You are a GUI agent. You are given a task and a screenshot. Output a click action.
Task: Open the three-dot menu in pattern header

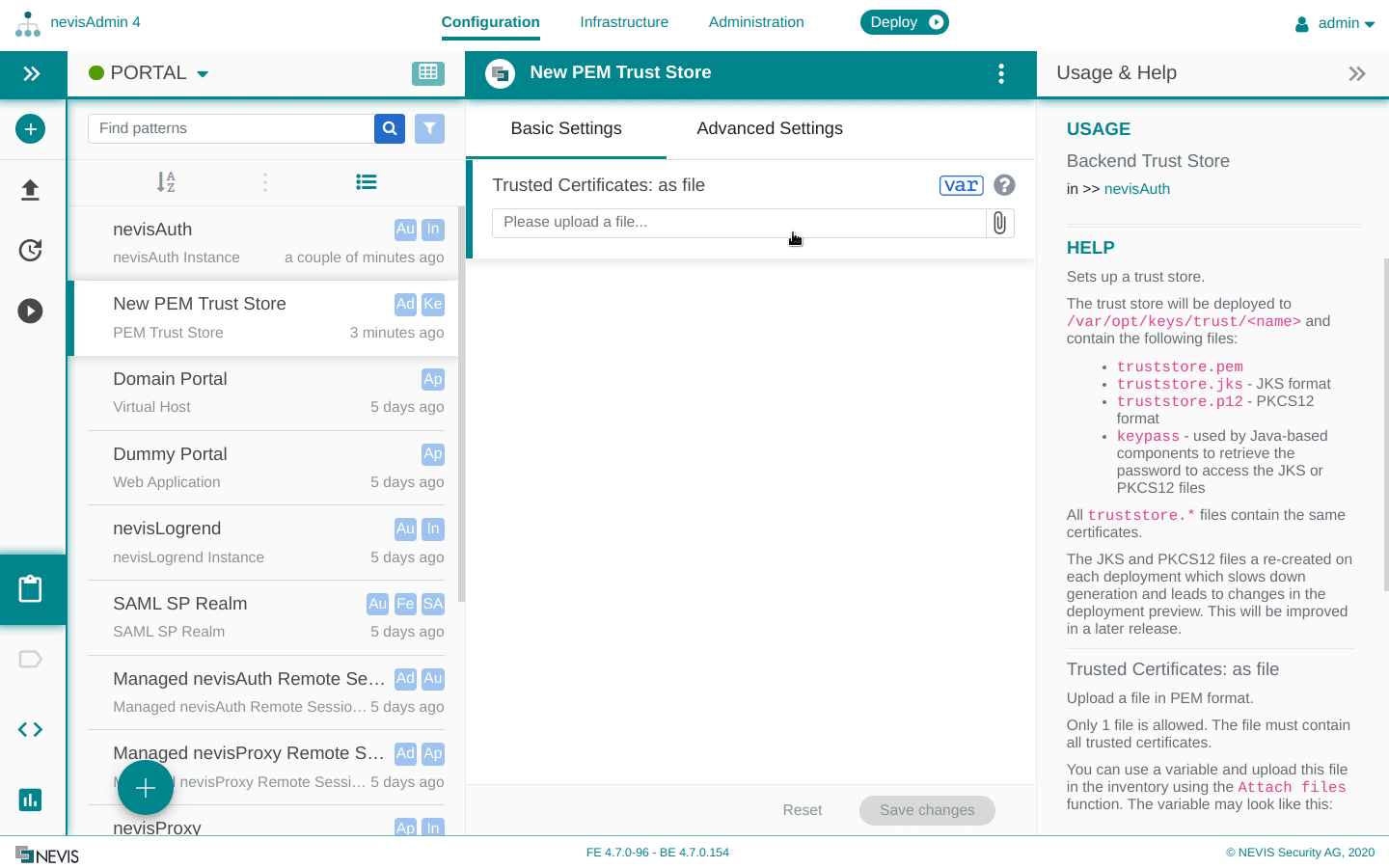pyautogui.click(x=1001, y=73)
